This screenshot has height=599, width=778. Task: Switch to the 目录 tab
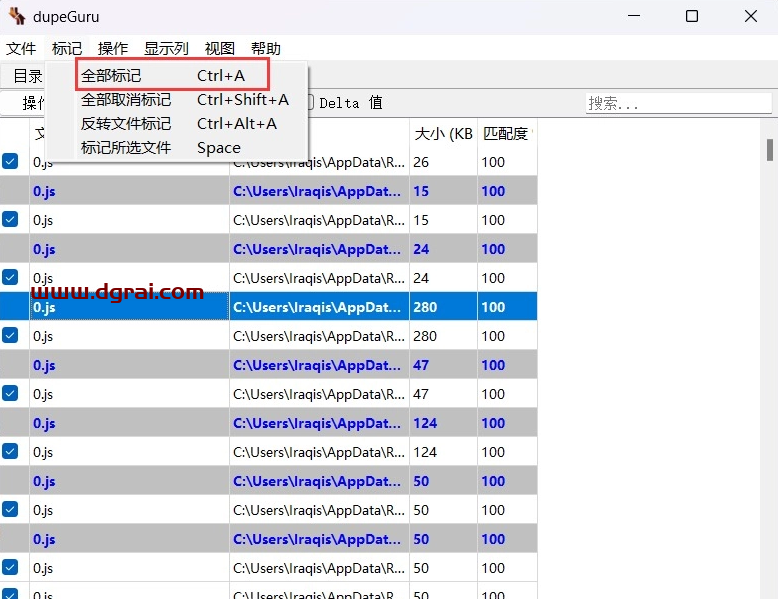point(27,76)
